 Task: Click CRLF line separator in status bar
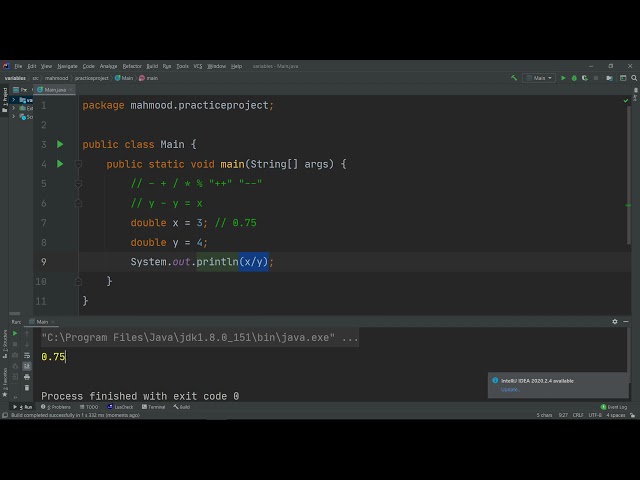[578, 415]
